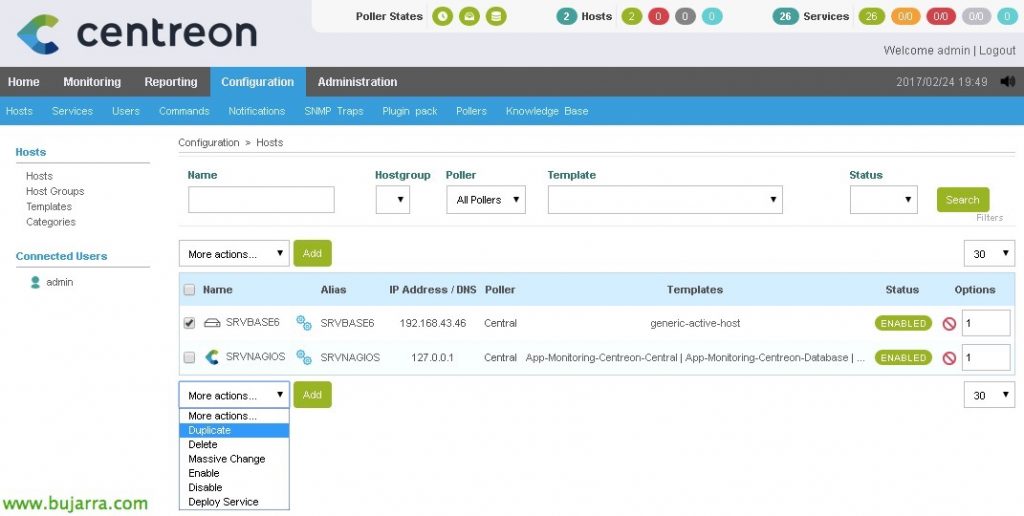This screenshot has width=1024, height=516.
Task: Open SRVBASE6 services gear icon
Action: [304, 323]
